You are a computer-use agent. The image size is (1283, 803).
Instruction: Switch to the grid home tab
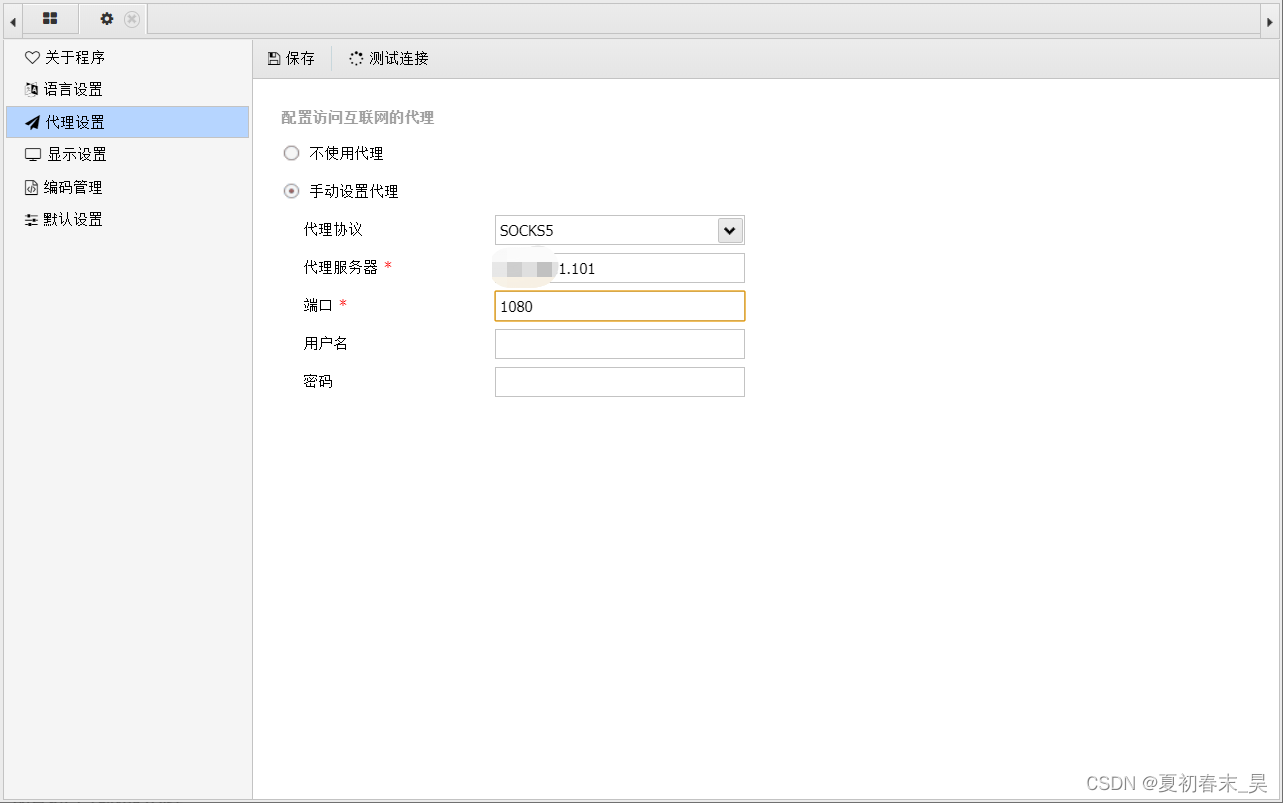coord(50,19)
